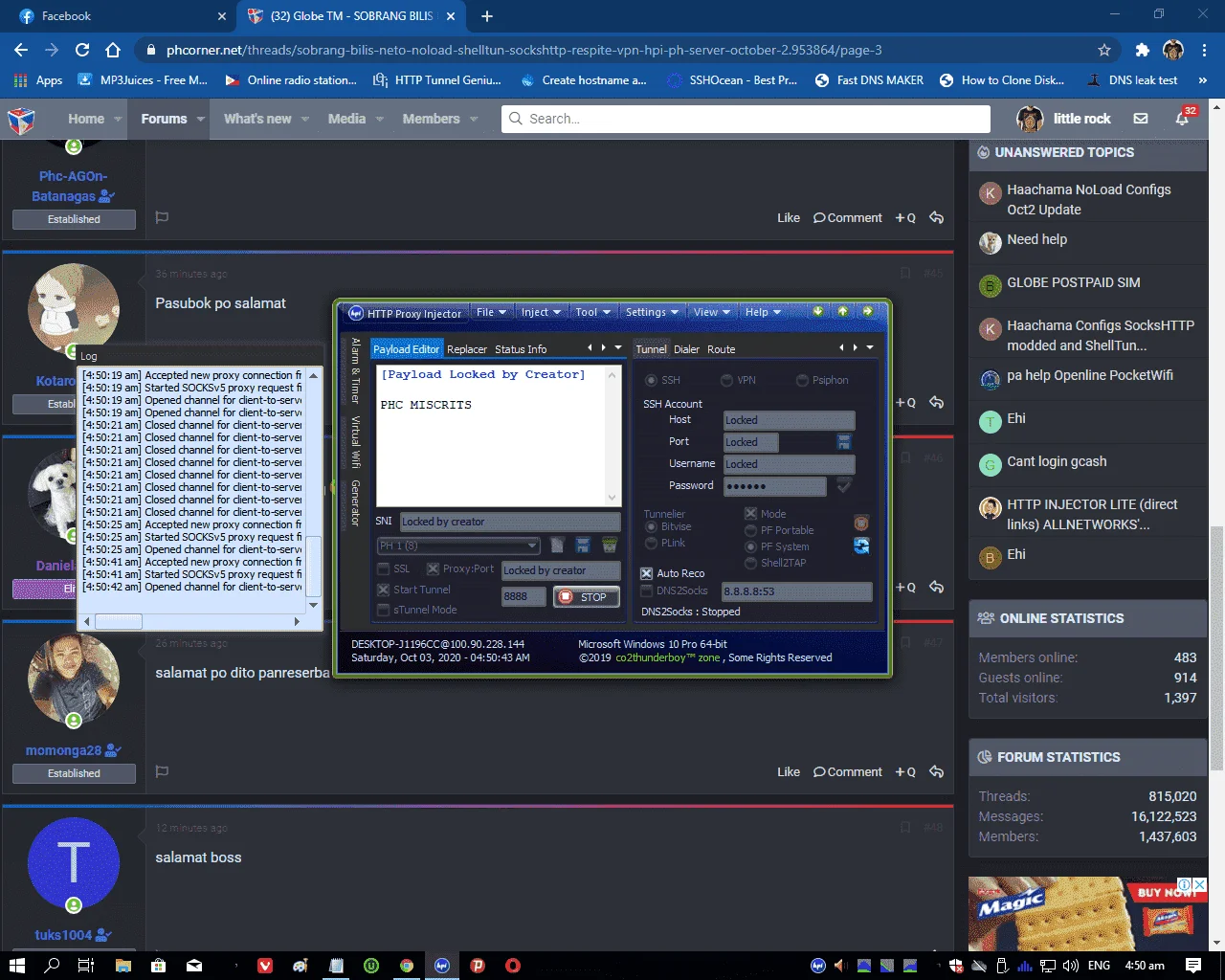Open the Need help unanswered topic
Viewport: 1225px width, 980px height.
pos(1036,239)
